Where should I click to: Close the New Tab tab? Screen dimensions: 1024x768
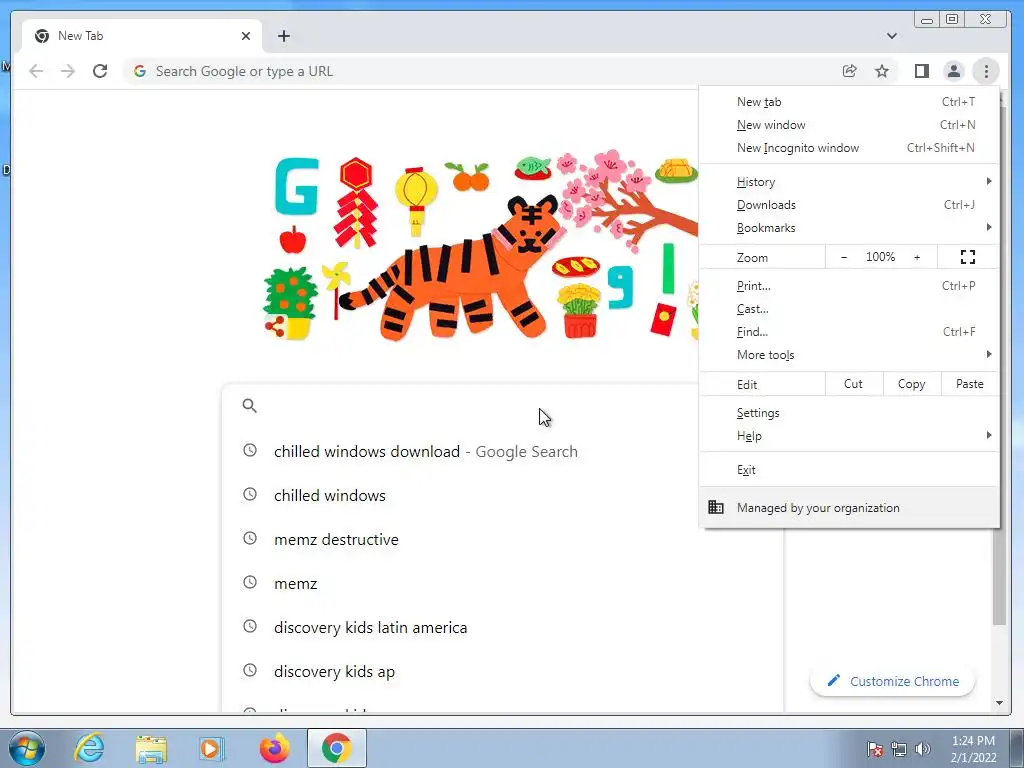(x=246, y=36)
